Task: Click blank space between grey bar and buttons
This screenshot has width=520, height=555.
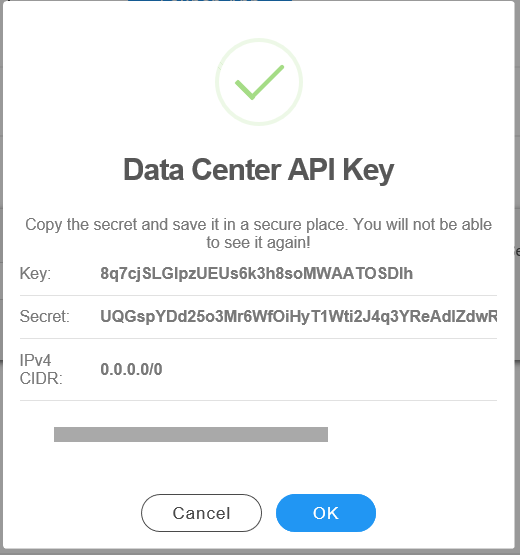Action: point(258,468)
